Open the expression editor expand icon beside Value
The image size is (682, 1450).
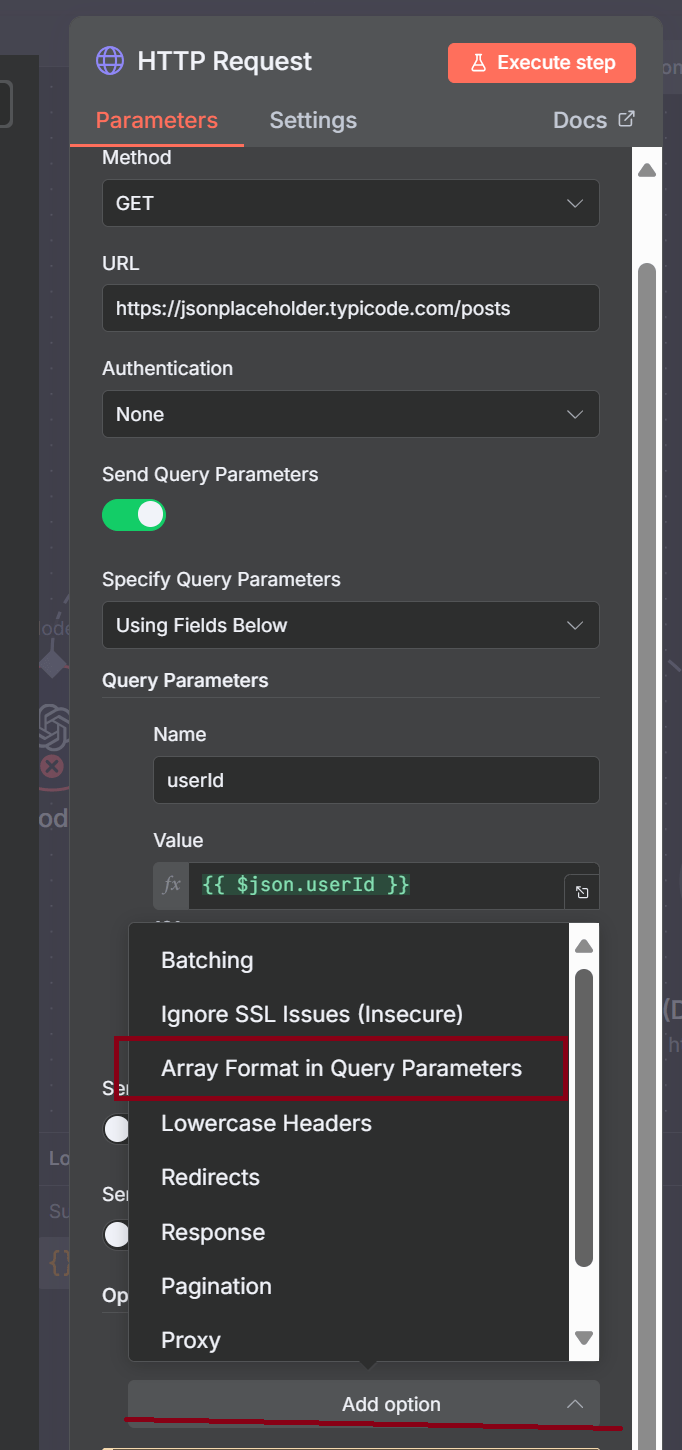582,892
